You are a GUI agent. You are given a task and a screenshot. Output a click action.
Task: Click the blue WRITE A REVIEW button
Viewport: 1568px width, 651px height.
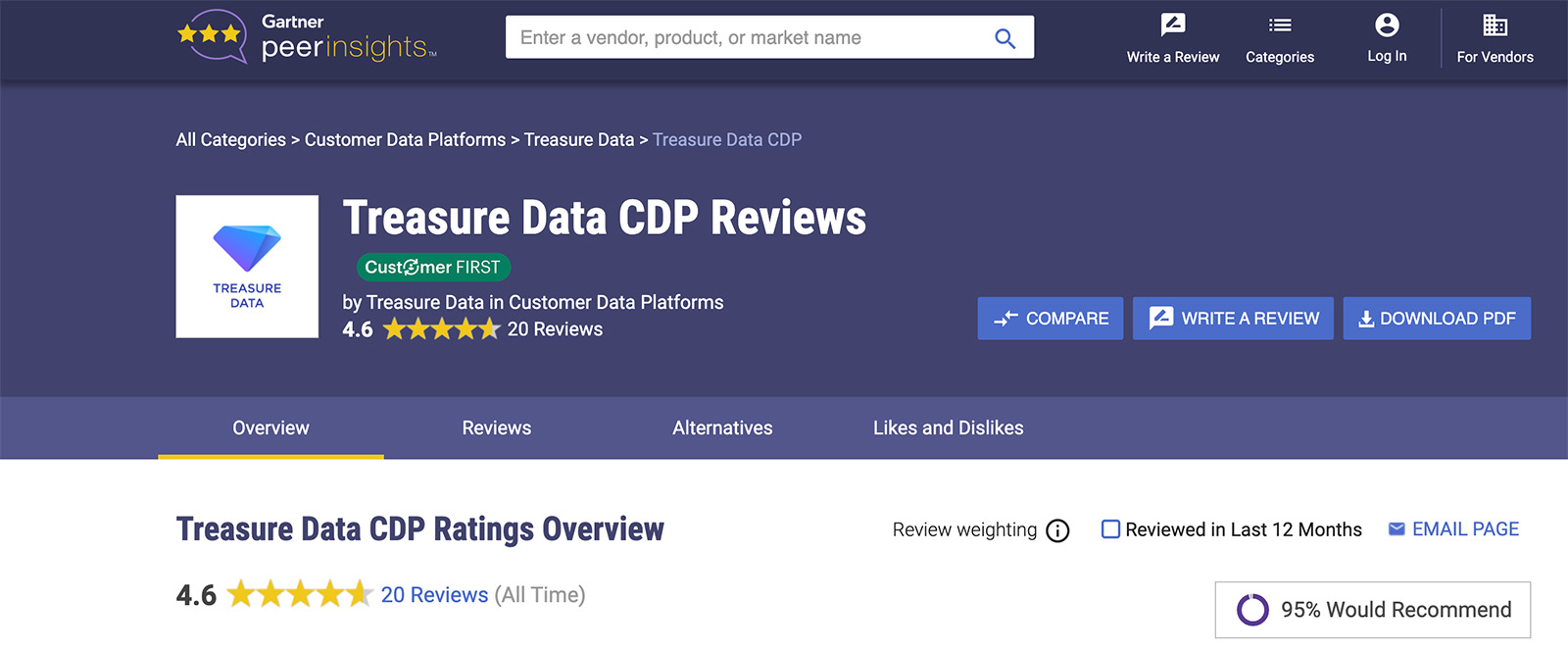pos(1233,319)
